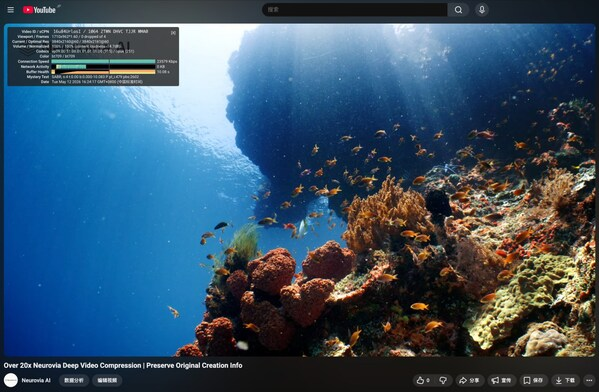Share the video with arrow button
Image resolution: width=599 pixels, height=392 pixels.
(469, 381)
